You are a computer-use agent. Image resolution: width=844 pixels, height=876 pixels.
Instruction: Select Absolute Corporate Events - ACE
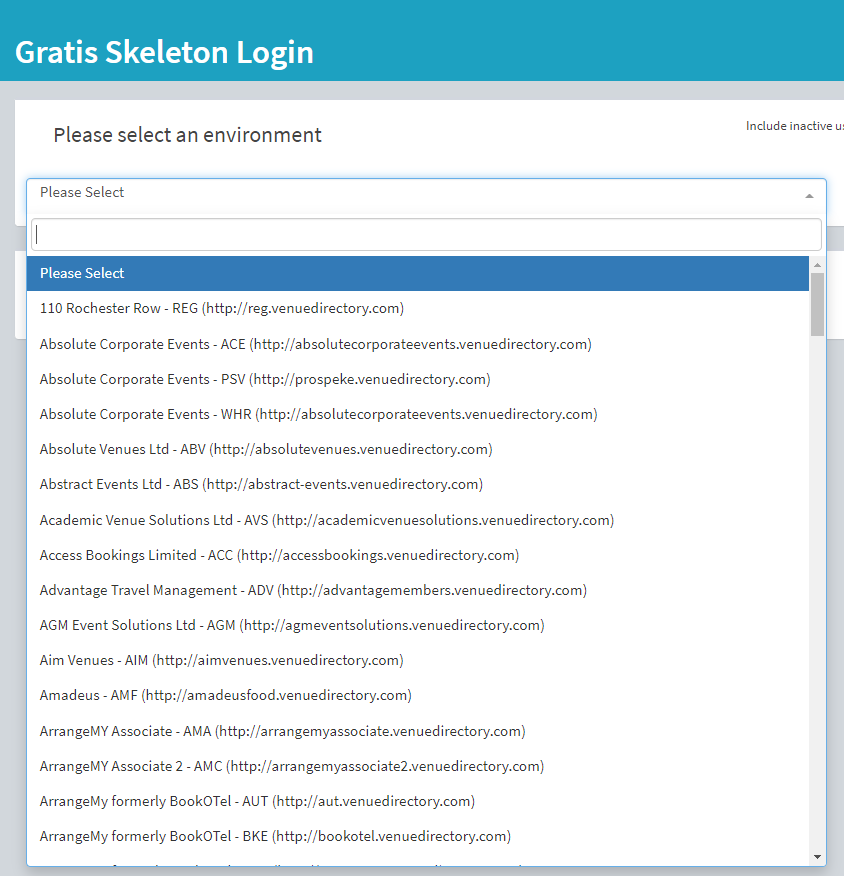[x=418, y=344]
